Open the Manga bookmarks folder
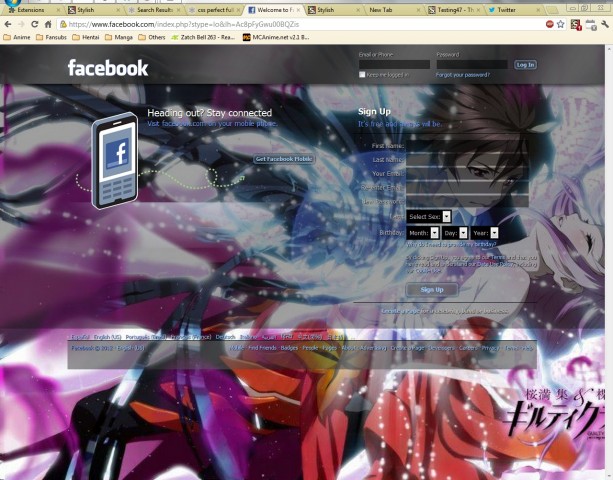The height and width of the screenshot is (480, 613). pyautogui.click(x=119, y=37)
